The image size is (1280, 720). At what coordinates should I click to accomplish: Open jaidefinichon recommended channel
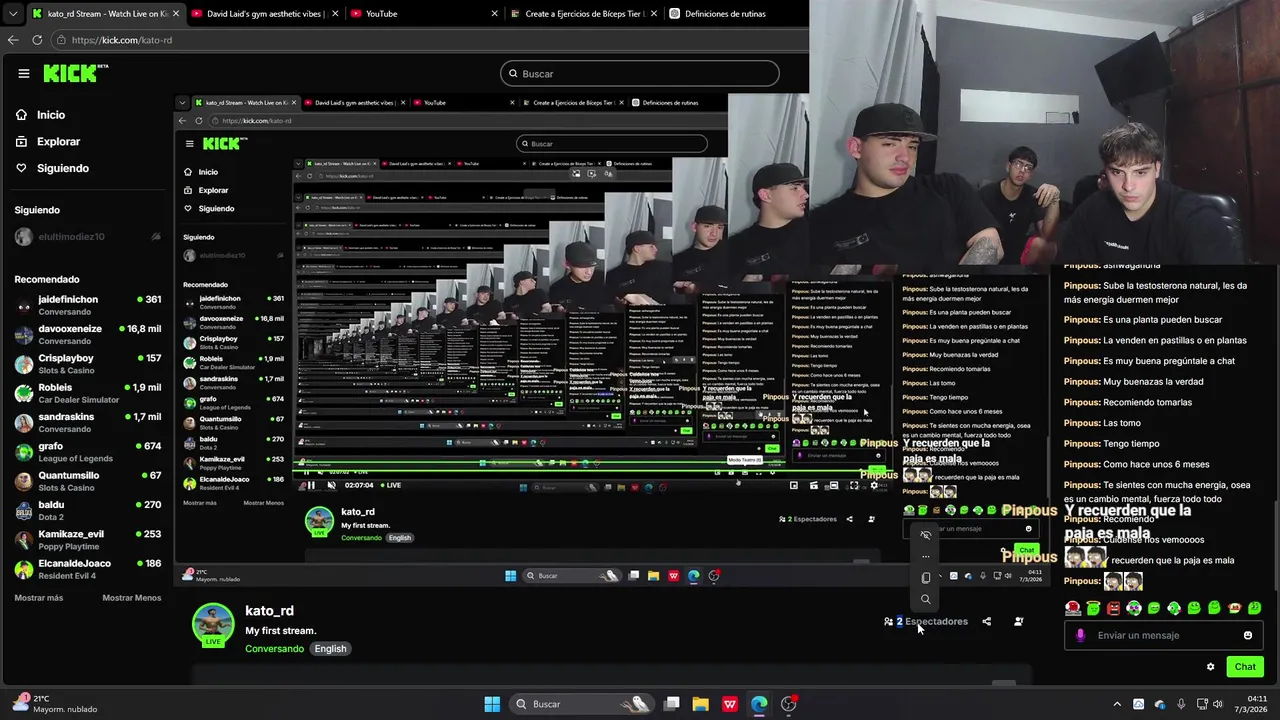pyautogui.click(x=88, y=305)
